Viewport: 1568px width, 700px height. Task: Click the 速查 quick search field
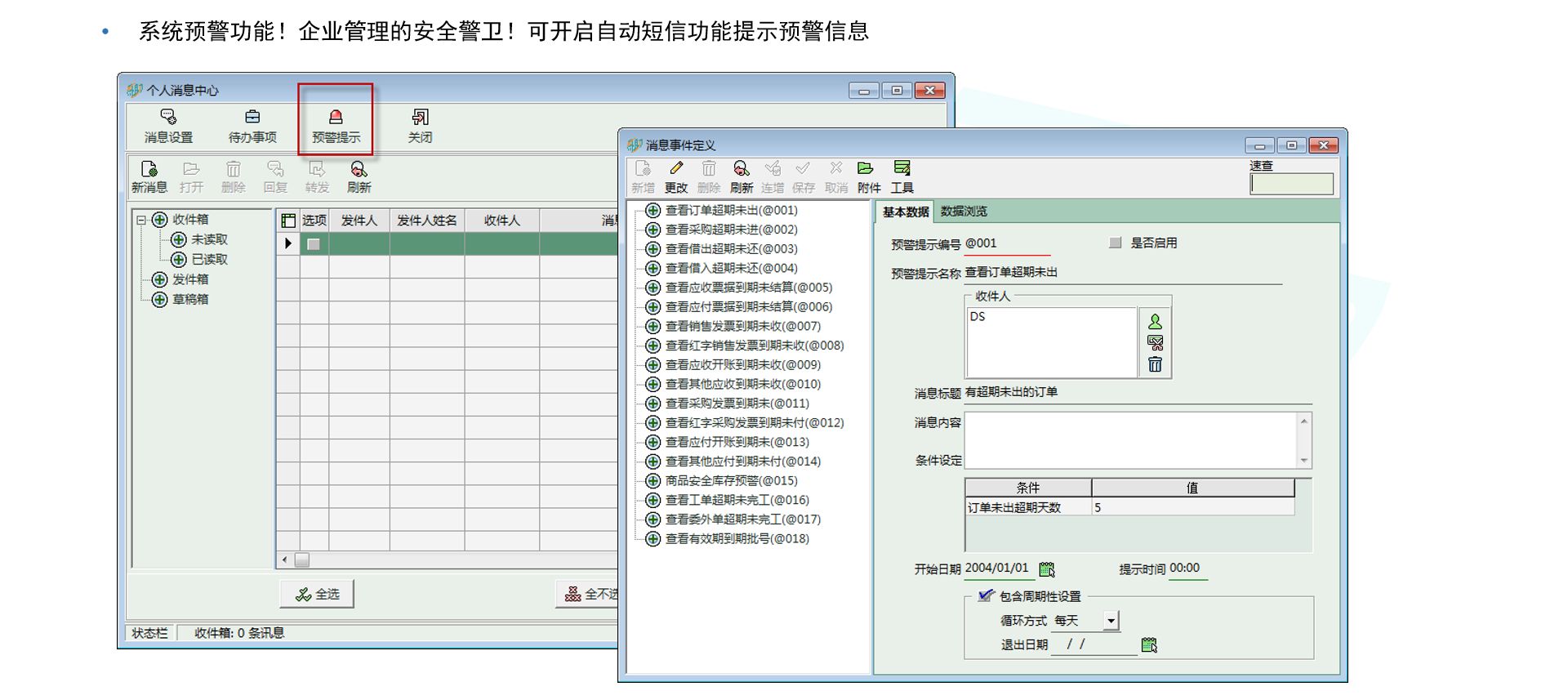coord(1291,184)
